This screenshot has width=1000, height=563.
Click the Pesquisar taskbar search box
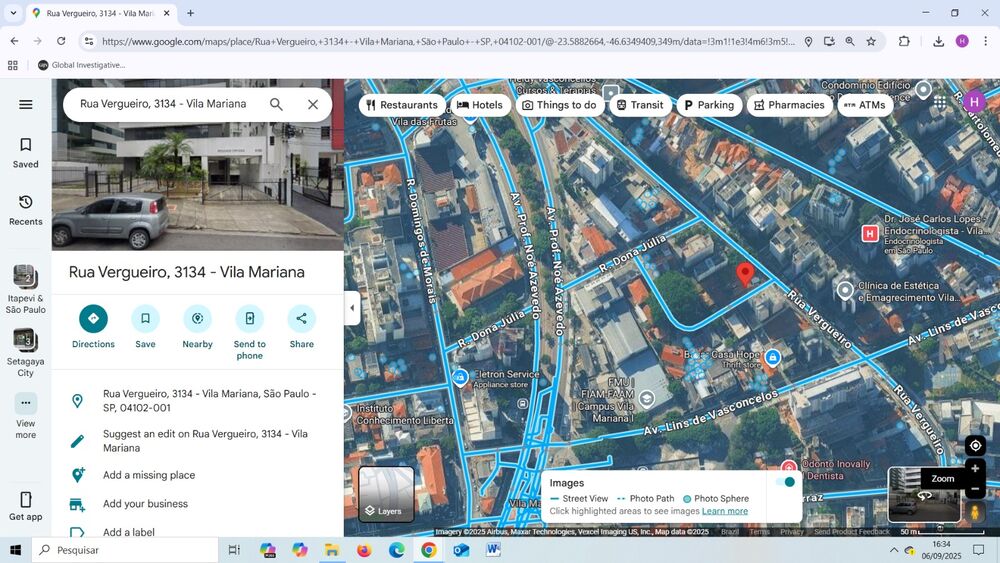tap(125, 550)
